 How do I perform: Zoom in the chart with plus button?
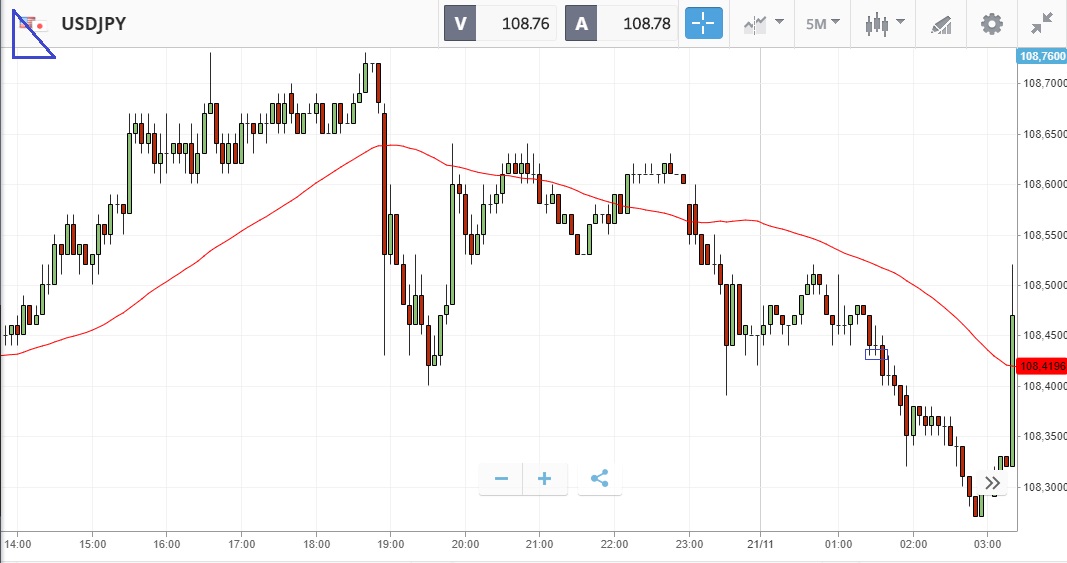click(x=545, y=479)
